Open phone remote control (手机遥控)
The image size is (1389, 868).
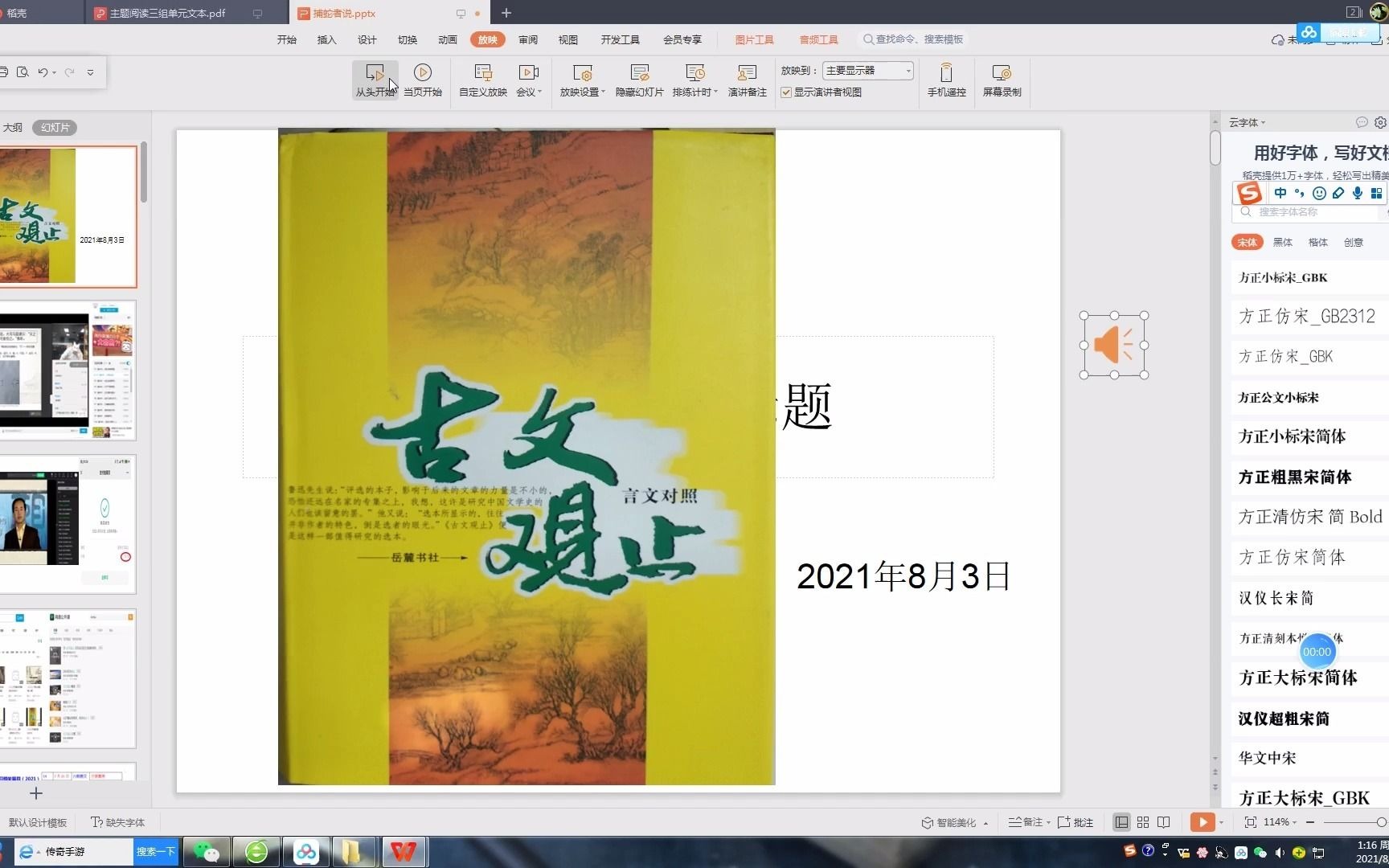tap(947, 80)
